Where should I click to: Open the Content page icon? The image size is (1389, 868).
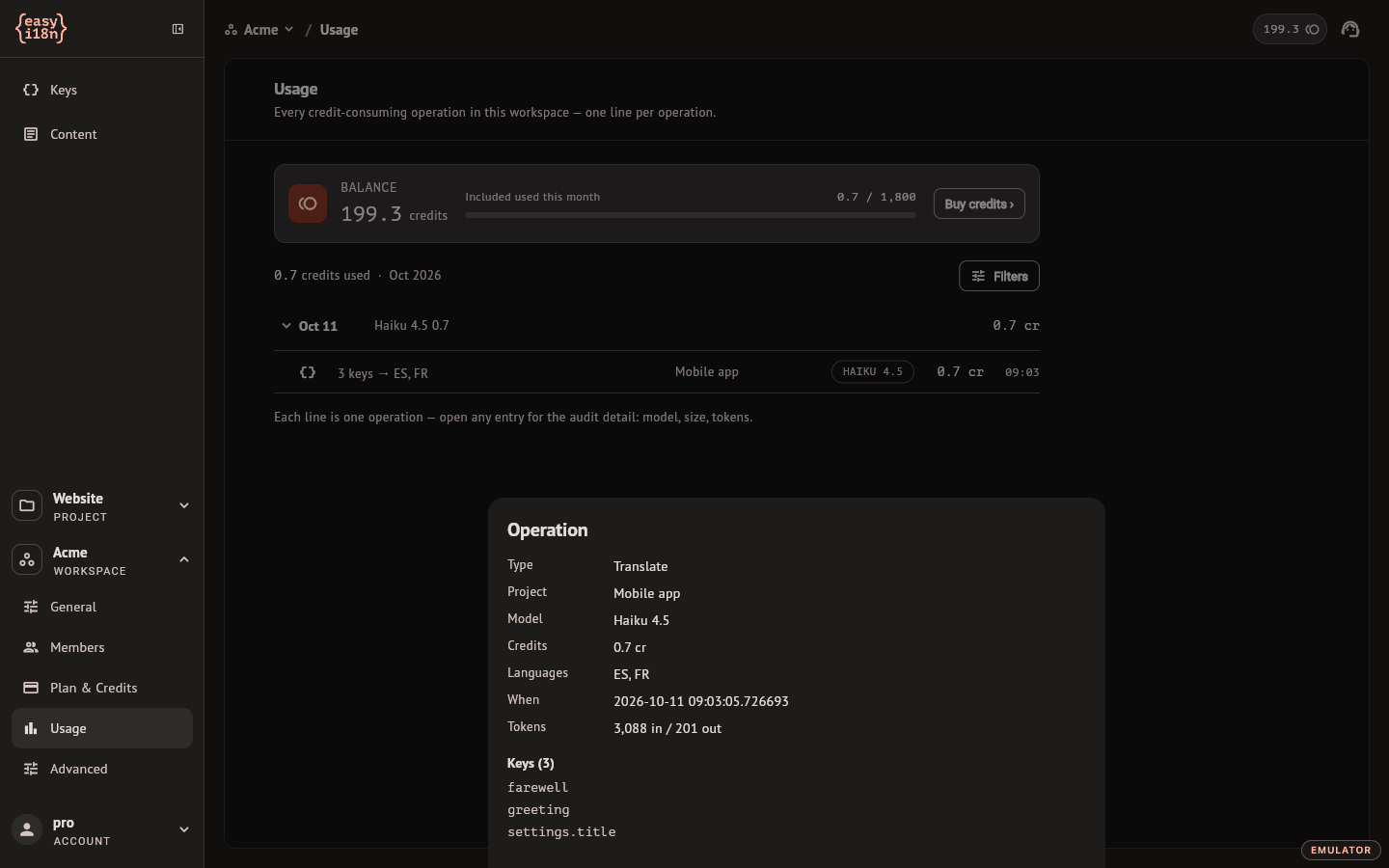pos(31,134)
